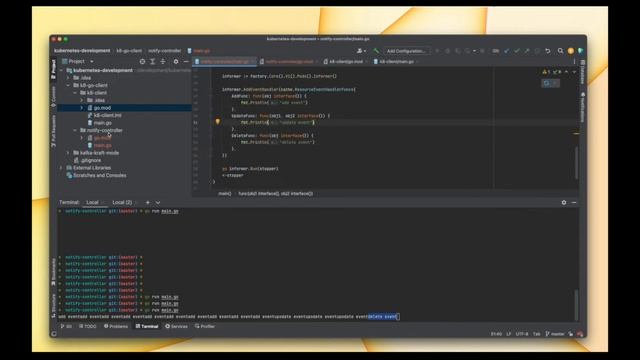Image resolution: width=640 pixels, height=360 pixels.
Task: Open Search Everywhere magnifier
Action: [560, 51]
